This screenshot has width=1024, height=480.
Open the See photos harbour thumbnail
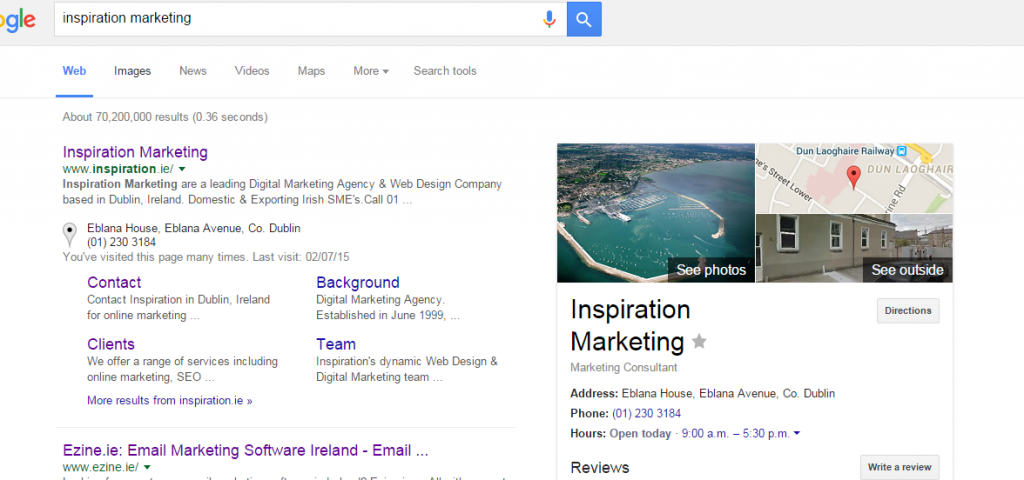click(x=656, y=213)
